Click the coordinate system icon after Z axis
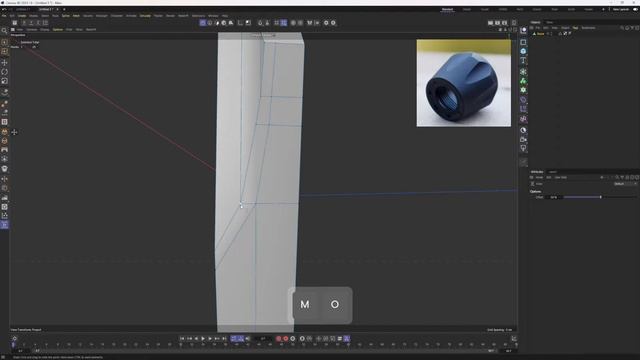The height and width of the screenshot is (360, 640). point(46,23)
